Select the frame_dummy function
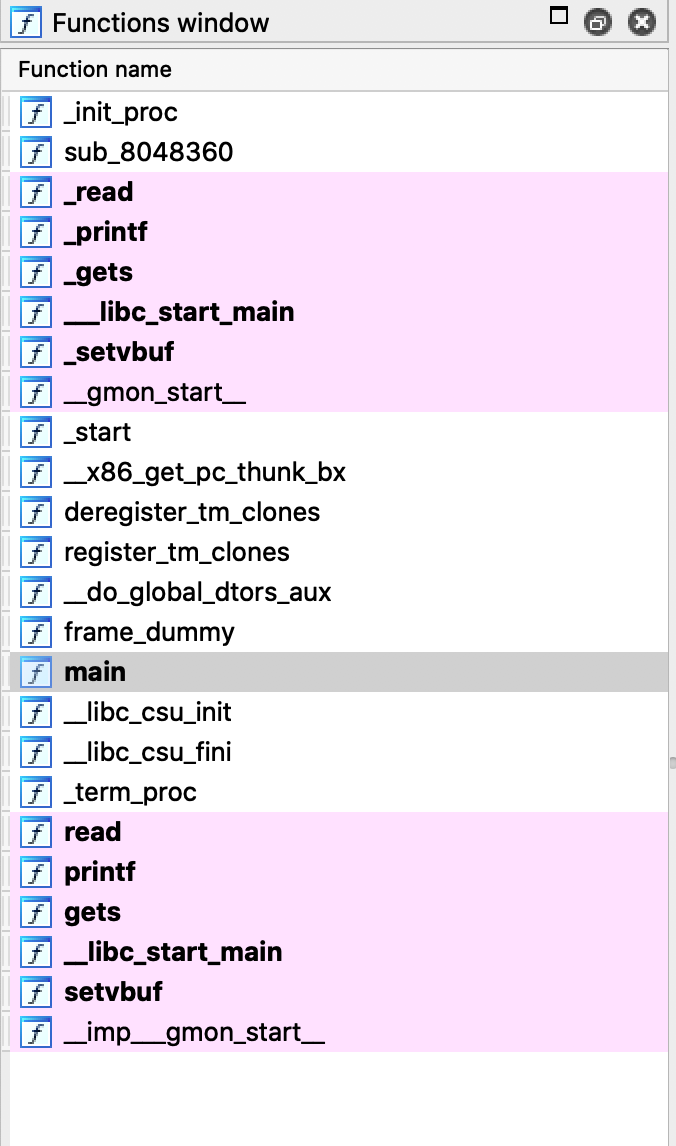This screenshot has height=1146, width=676. [339, 632]
